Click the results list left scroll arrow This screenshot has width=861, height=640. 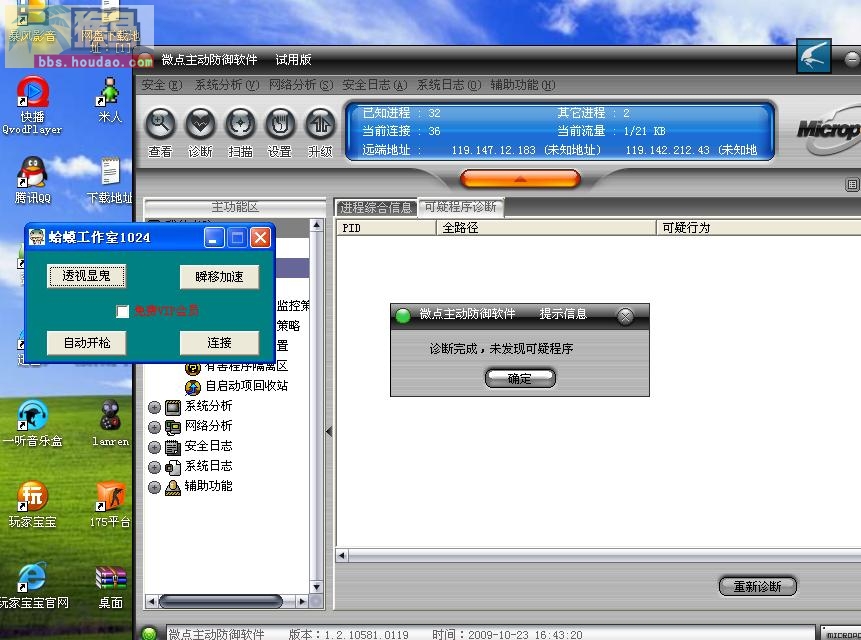342,555
